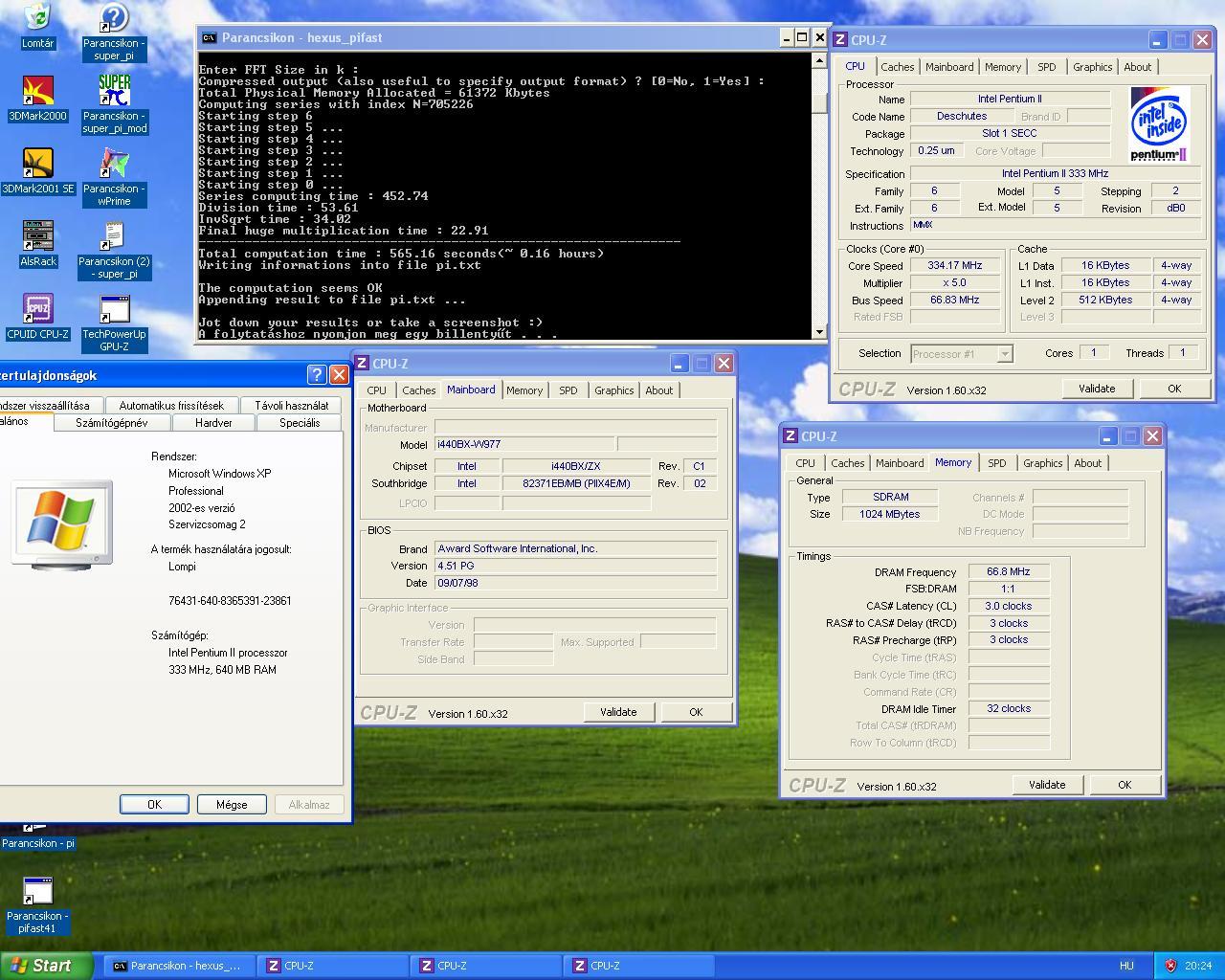Click the clock showing 20:24
This screenshot has height=980, width=1225.
(1197, 966)
